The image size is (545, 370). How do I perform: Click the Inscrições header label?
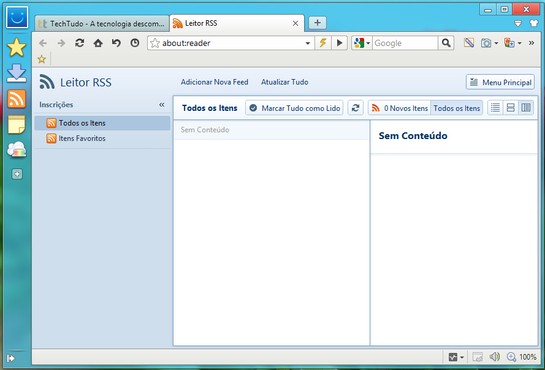pyautogui.click(x=56, y=105)
